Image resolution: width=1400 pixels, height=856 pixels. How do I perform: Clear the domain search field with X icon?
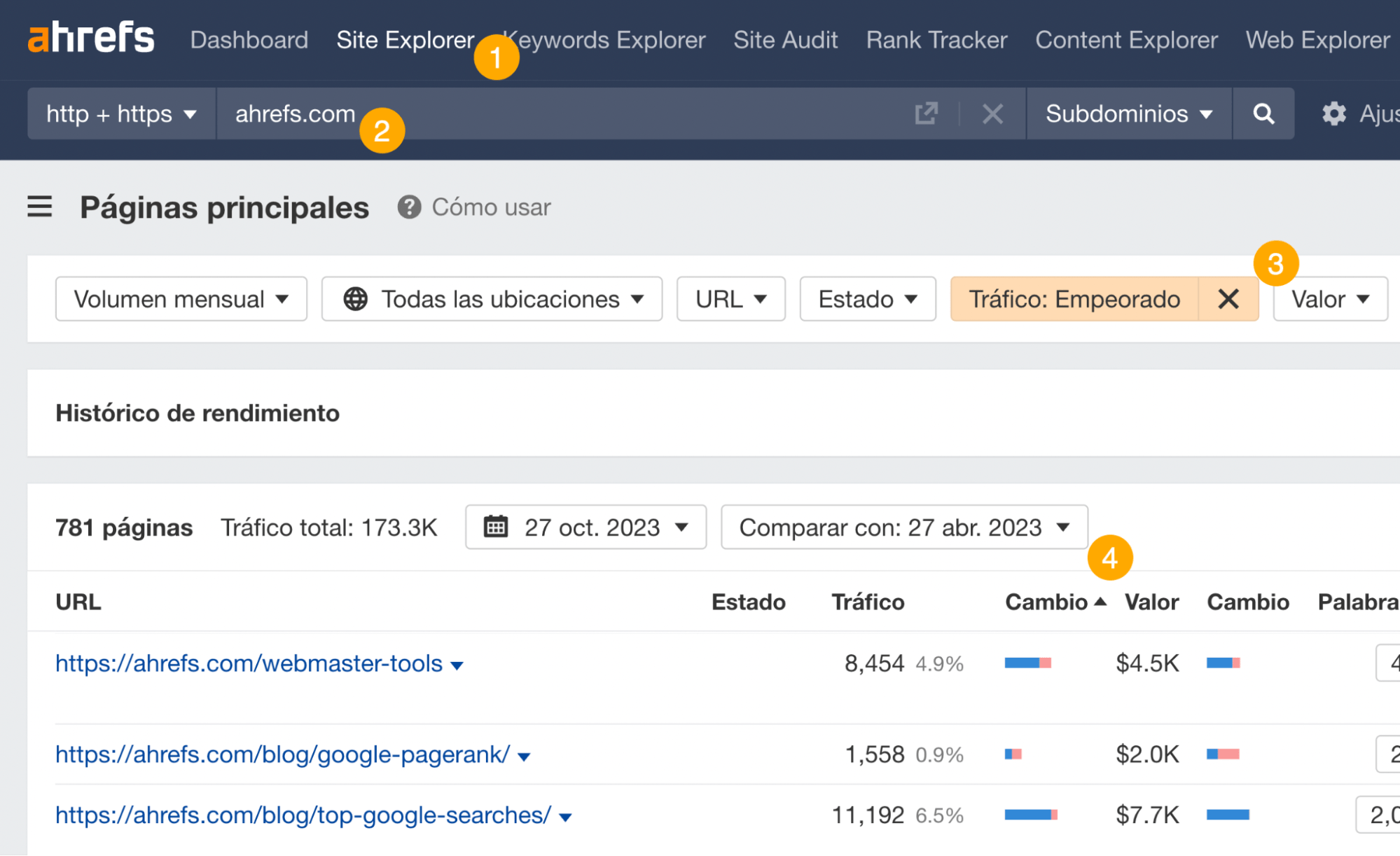[x=992, y=113]
